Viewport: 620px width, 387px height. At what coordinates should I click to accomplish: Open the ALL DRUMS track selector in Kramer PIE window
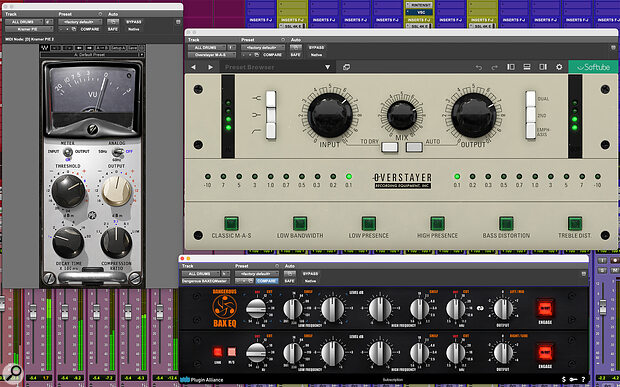[24, 22]
